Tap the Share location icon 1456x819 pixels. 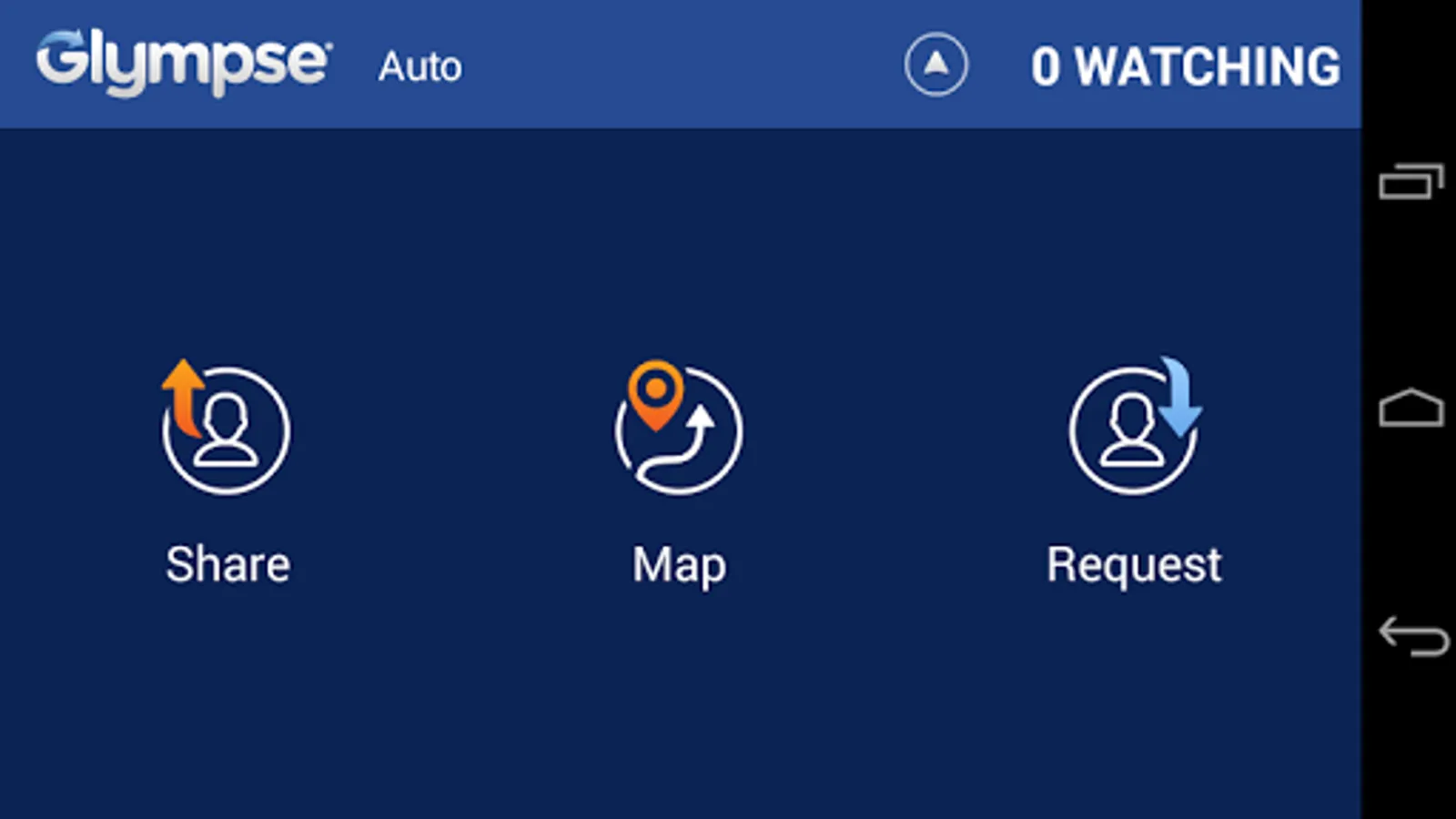click(x=226, y=428)
